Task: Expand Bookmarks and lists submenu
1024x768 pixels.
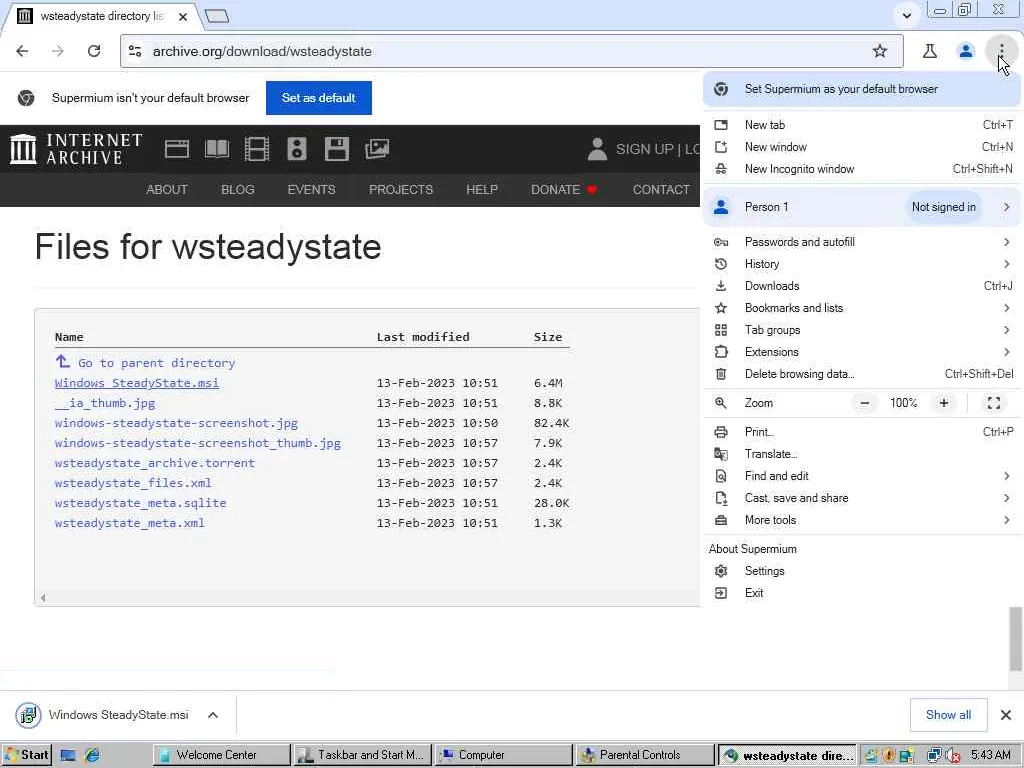Action: coord(862,308)
